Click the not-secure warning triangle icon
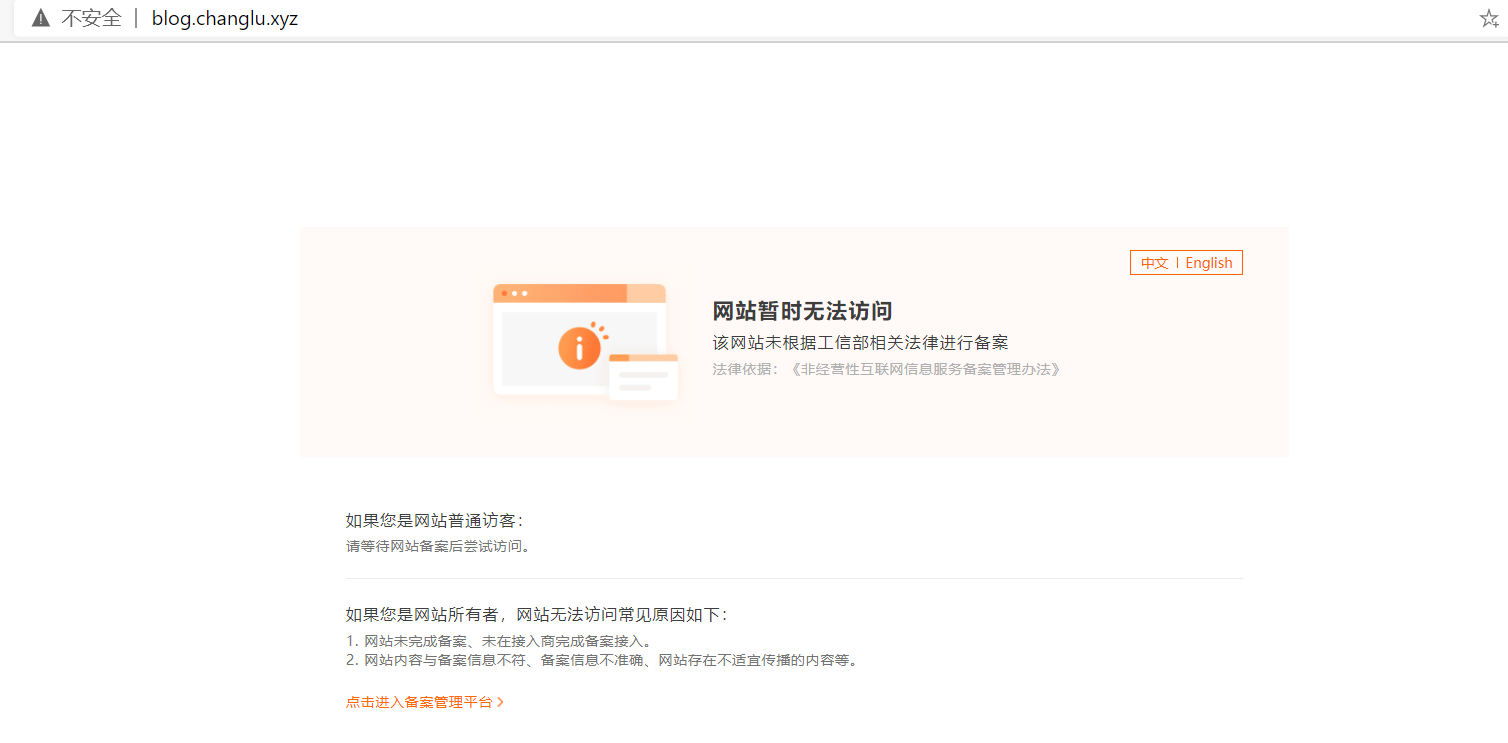Image resolution: width=1508 pixels, height=743 pixels. pyautogui.click(x=40, y=18)
